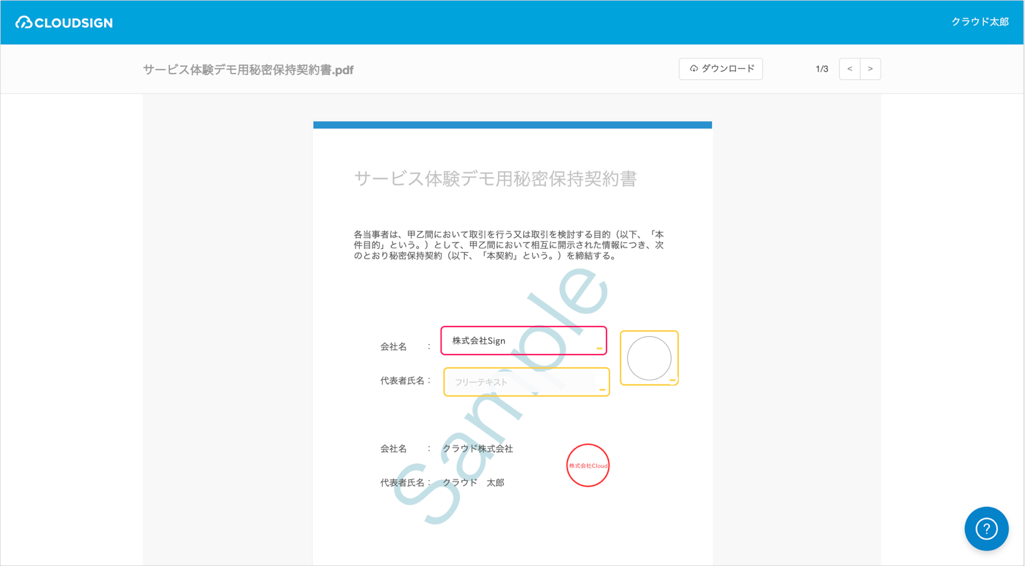Click the 会社名 label beside 株式会社Sign
Viewport: 1025px width, 566px height.
[x=394, y=346]
